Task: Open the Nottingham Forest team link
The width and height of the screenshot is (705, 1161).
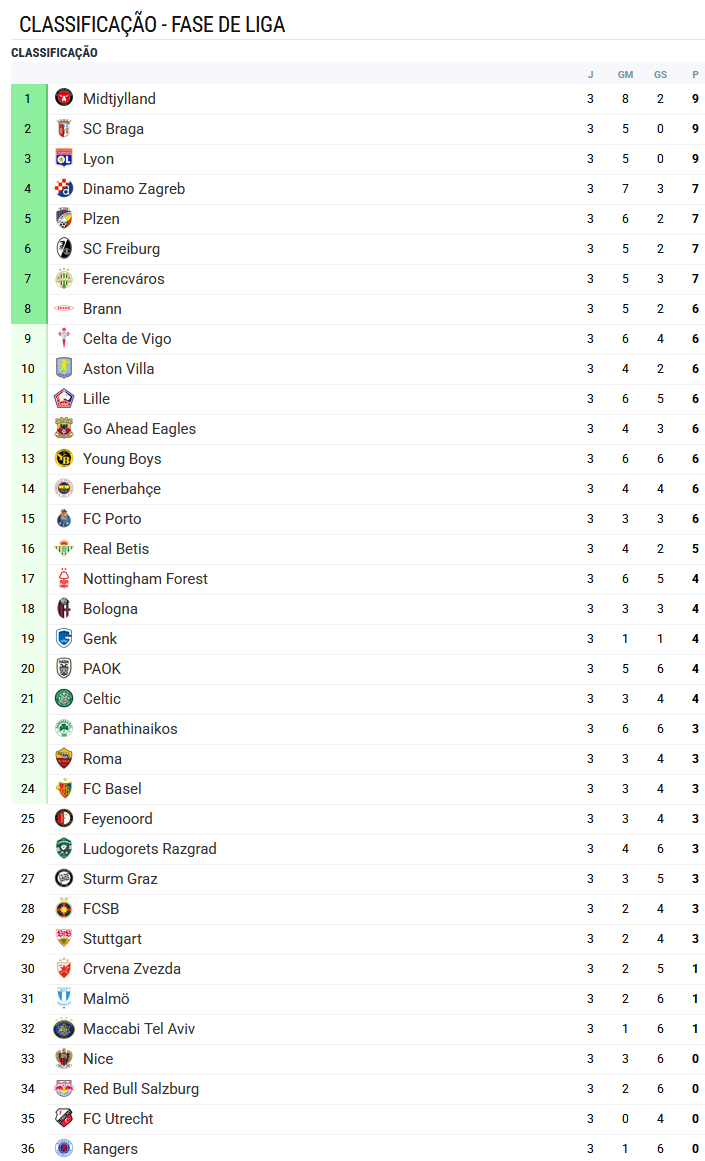Action: click(145, 578)
